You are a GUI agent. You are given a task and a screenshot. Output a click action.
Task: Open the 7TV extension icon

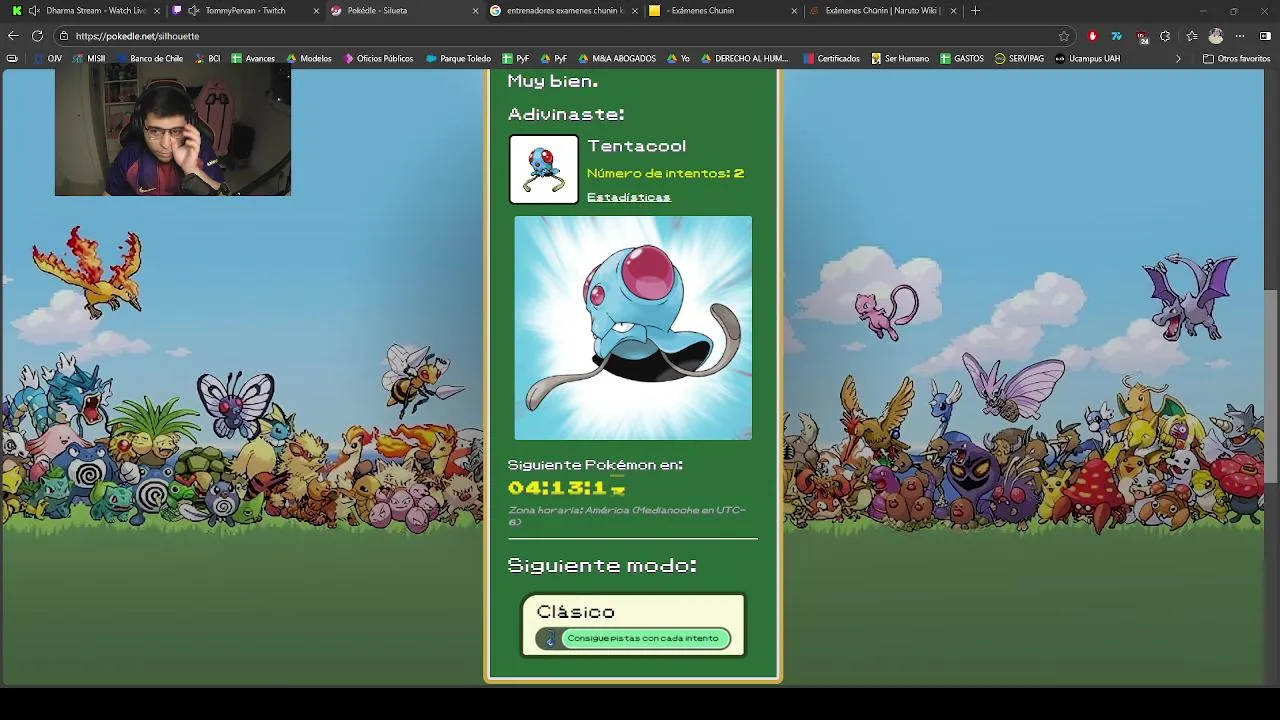[x=1117, y=36]
